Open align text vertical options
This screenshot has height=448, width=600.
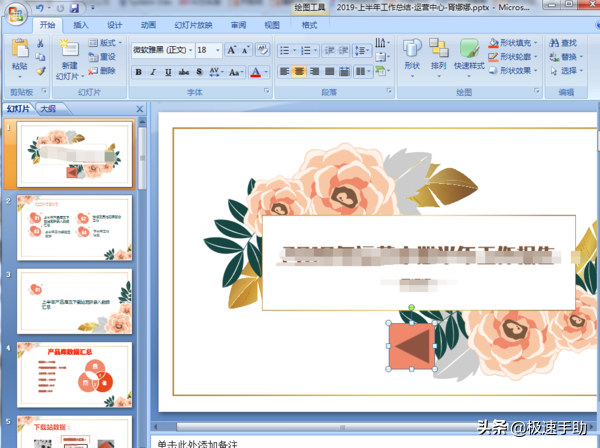[382, 57]
